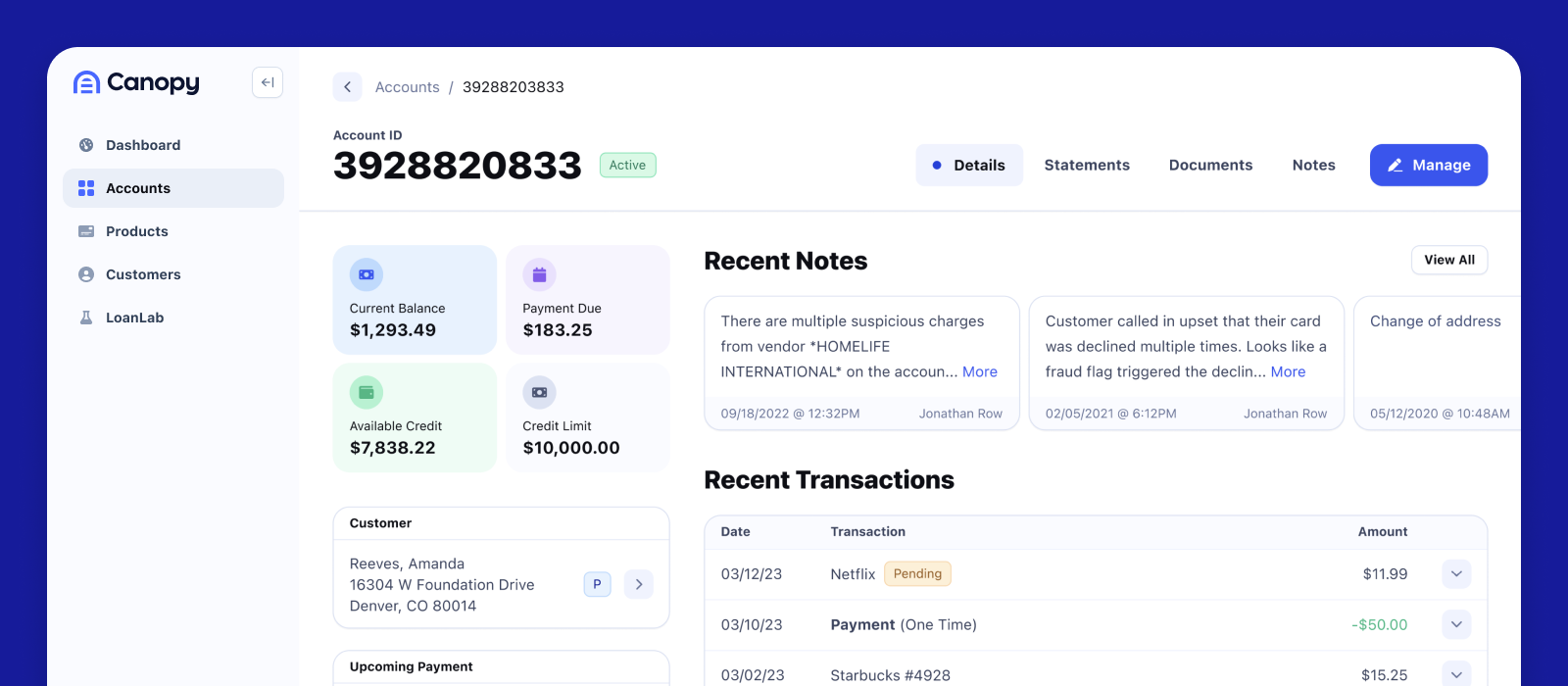Screen dimensions: 1568x686
Task: Expand the Netflix transaction row
Action: 1456,574
